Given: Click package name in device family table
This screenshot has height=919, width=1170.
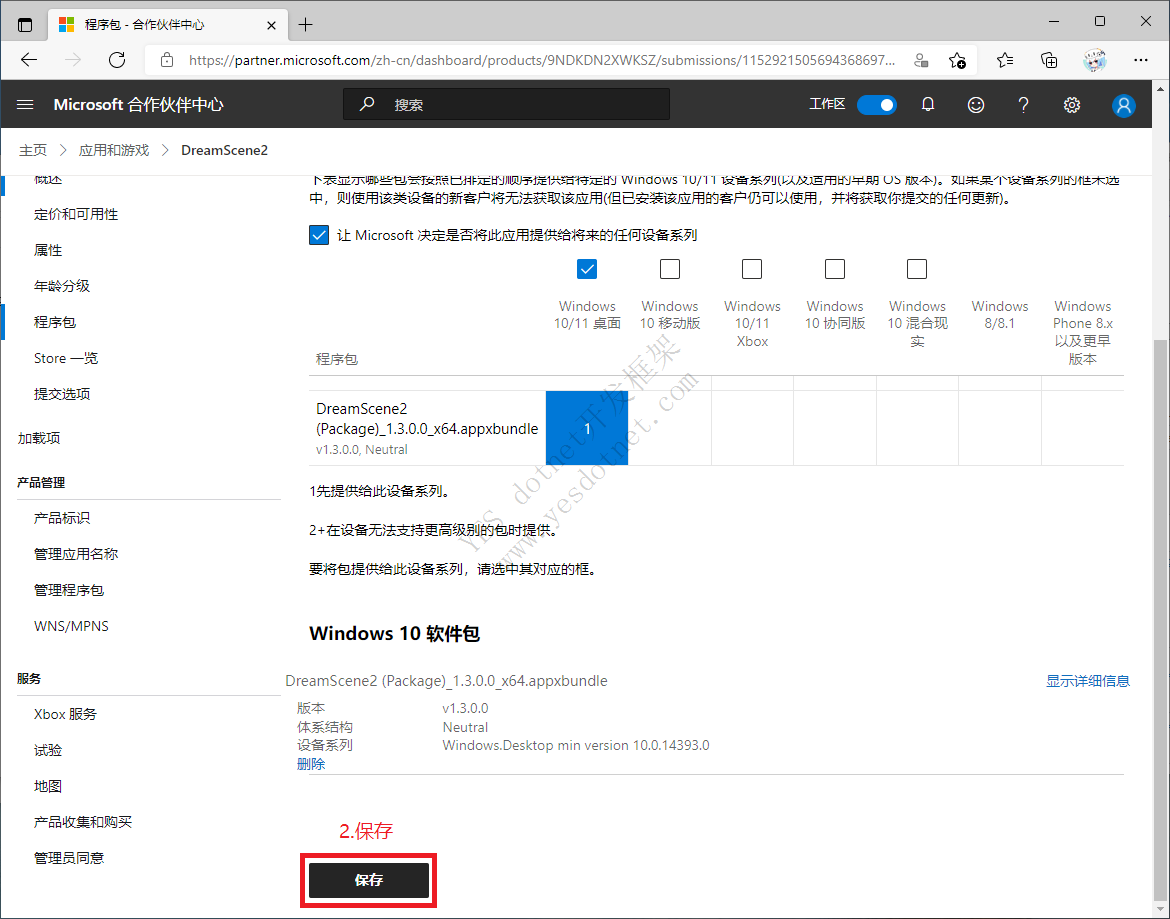Looking at the screenshot, I should click(427, 418).
